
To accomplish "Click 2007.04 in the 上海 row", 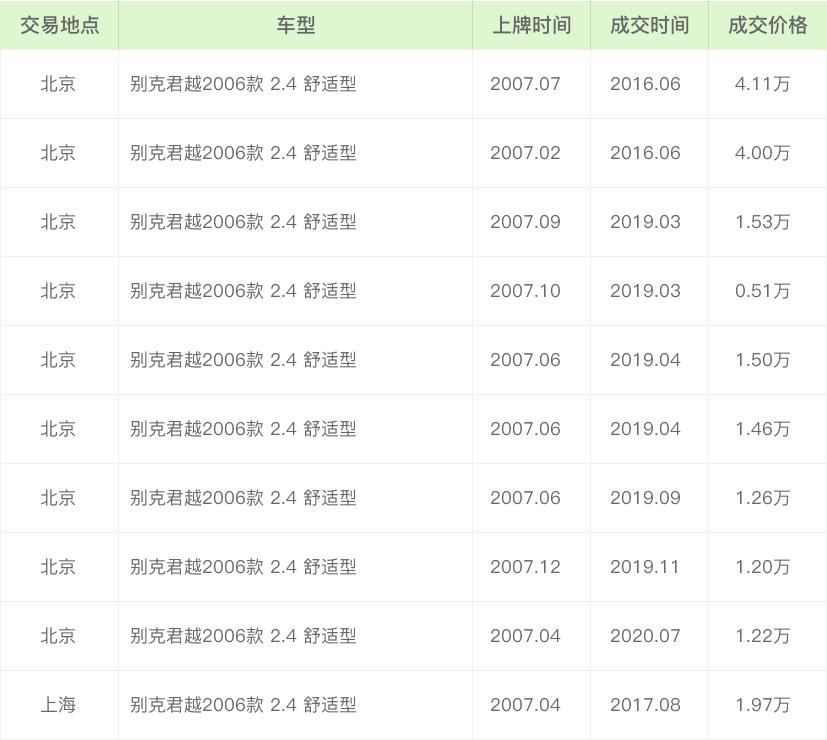I will coord(525,706).
